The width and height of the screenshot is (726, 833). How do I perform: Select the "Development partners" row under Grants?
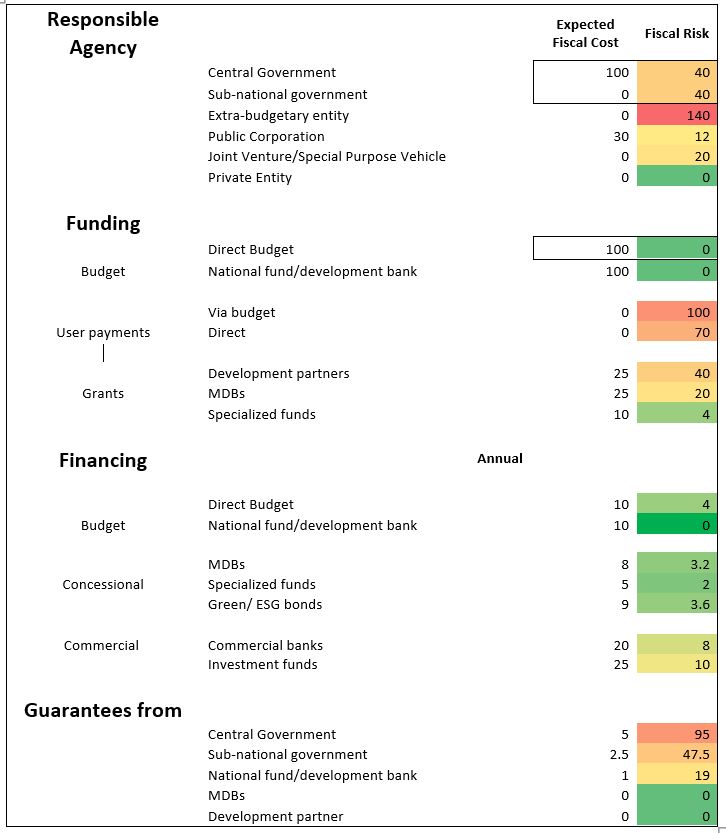click(x=279, y=374)
